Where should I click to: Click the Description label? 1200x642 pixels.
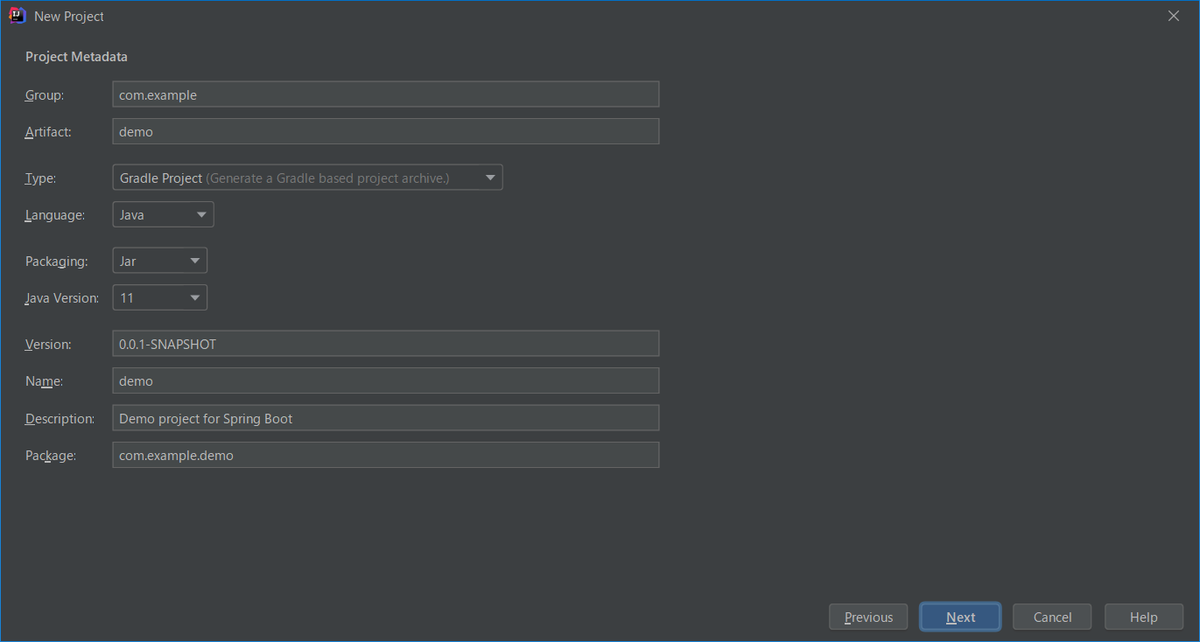(60, 418)
